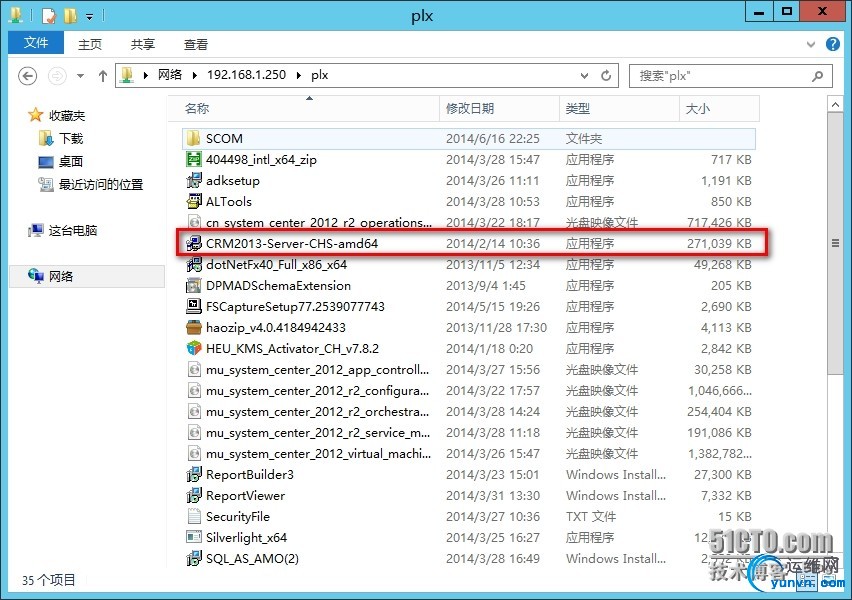Image resolution: width=852 pixels, height=600 pixels.
Task: Click the mu_system_center_2012_r2_configura disc icon
Action: [x=193, y=391]
